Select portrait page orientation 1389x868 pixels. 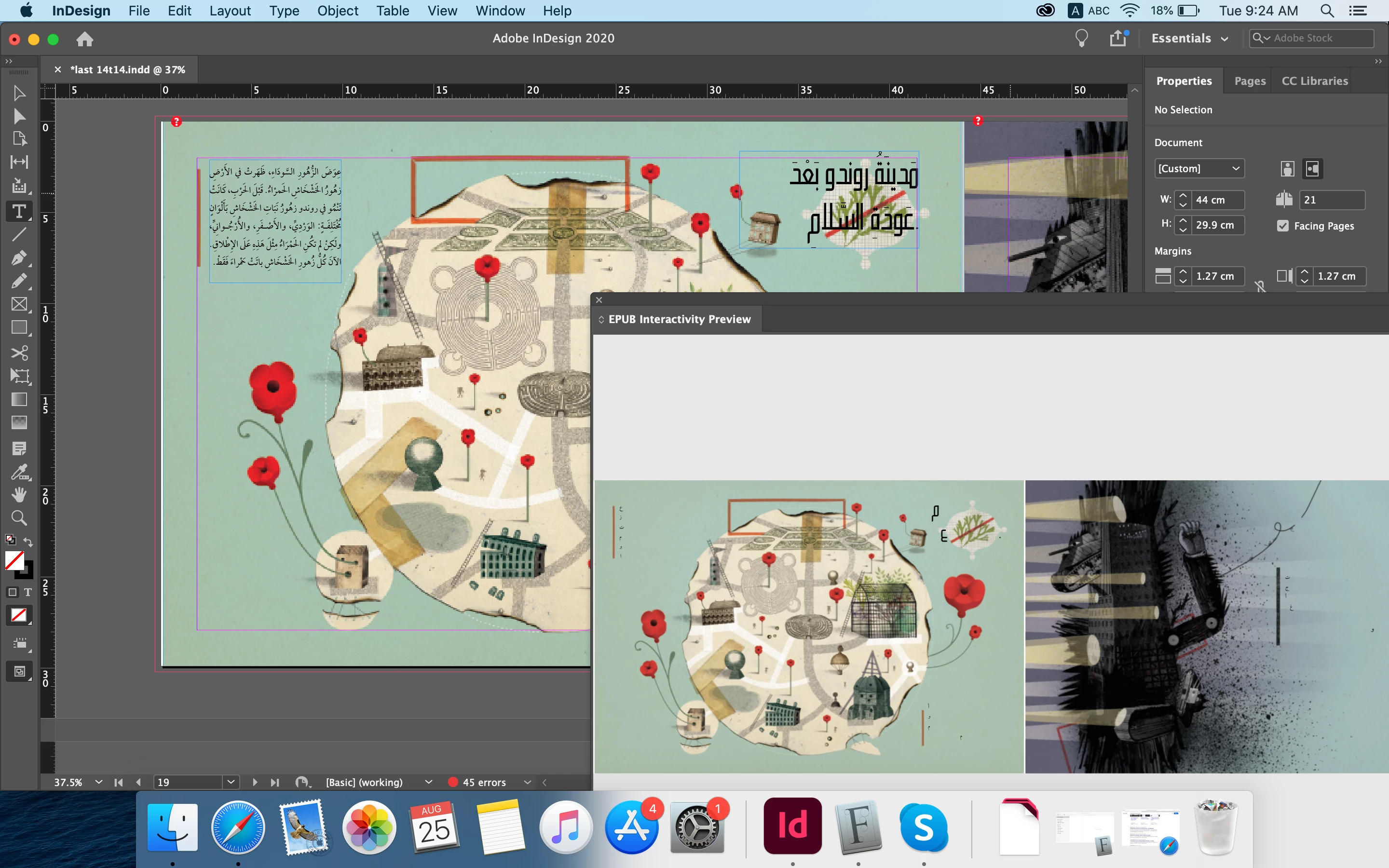(x=1287, y=169)
